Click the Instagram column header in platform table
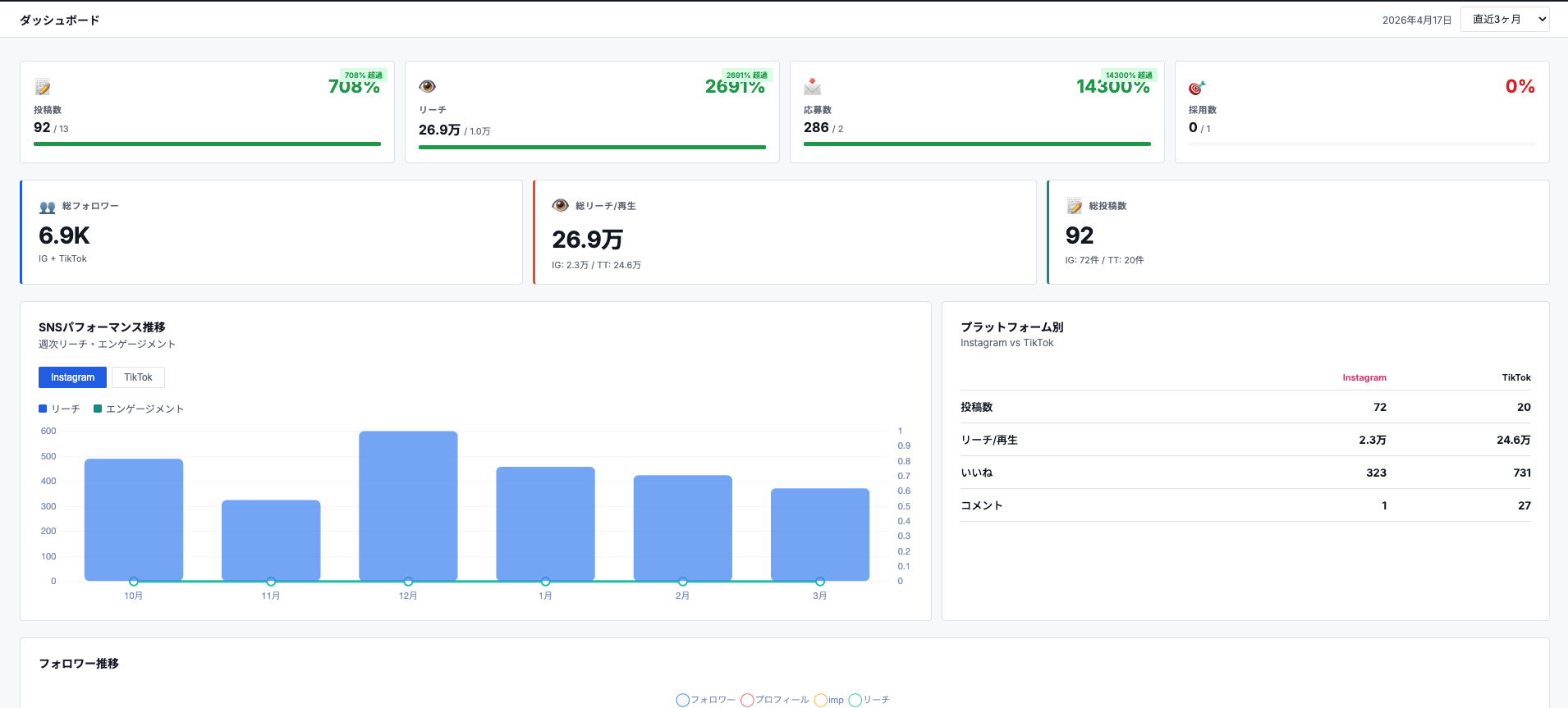Image resolution: width=1568 pixels, height=708 pixels. (1364, 377)
